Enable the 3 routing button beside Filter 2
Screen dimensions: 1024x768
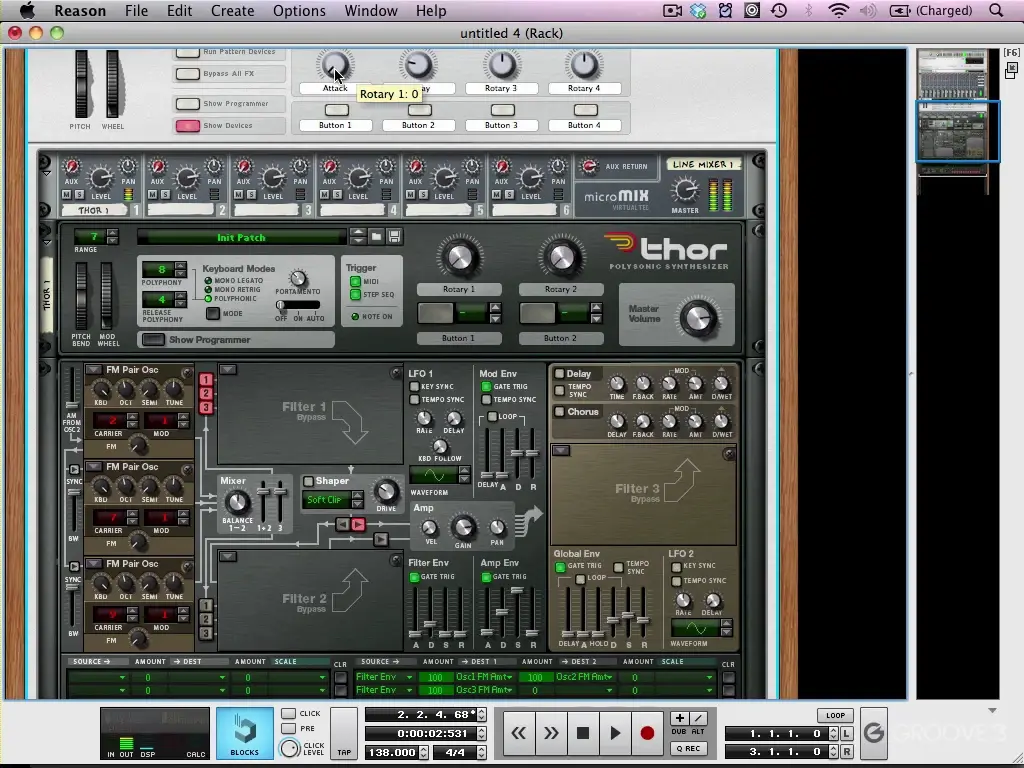point(206,633)
